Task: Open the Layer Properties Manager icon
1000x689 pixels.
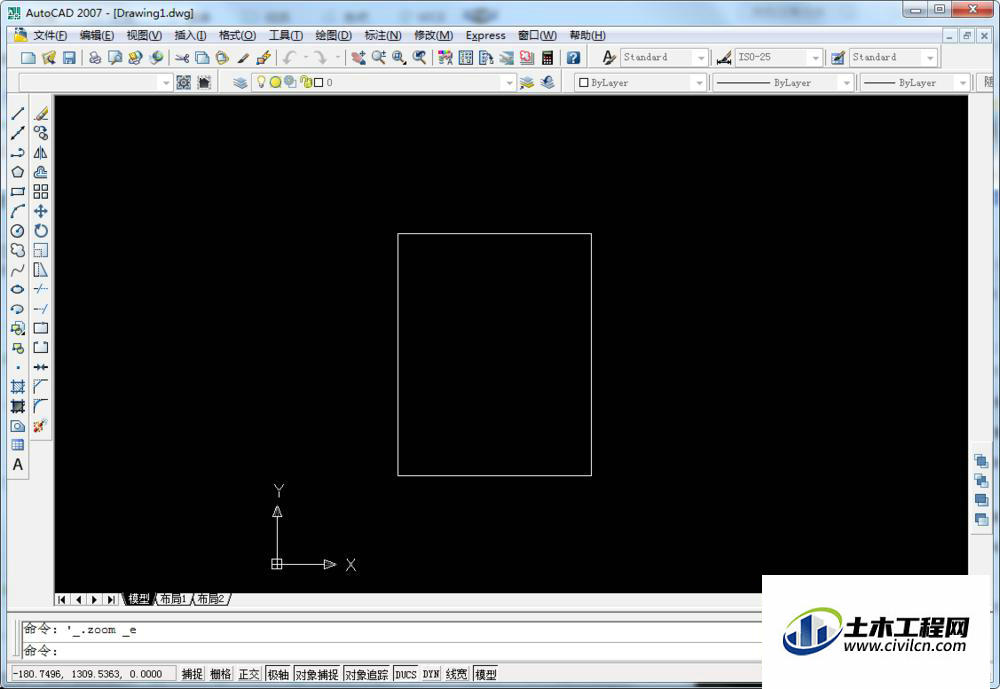Action: (x=240, y=82)
